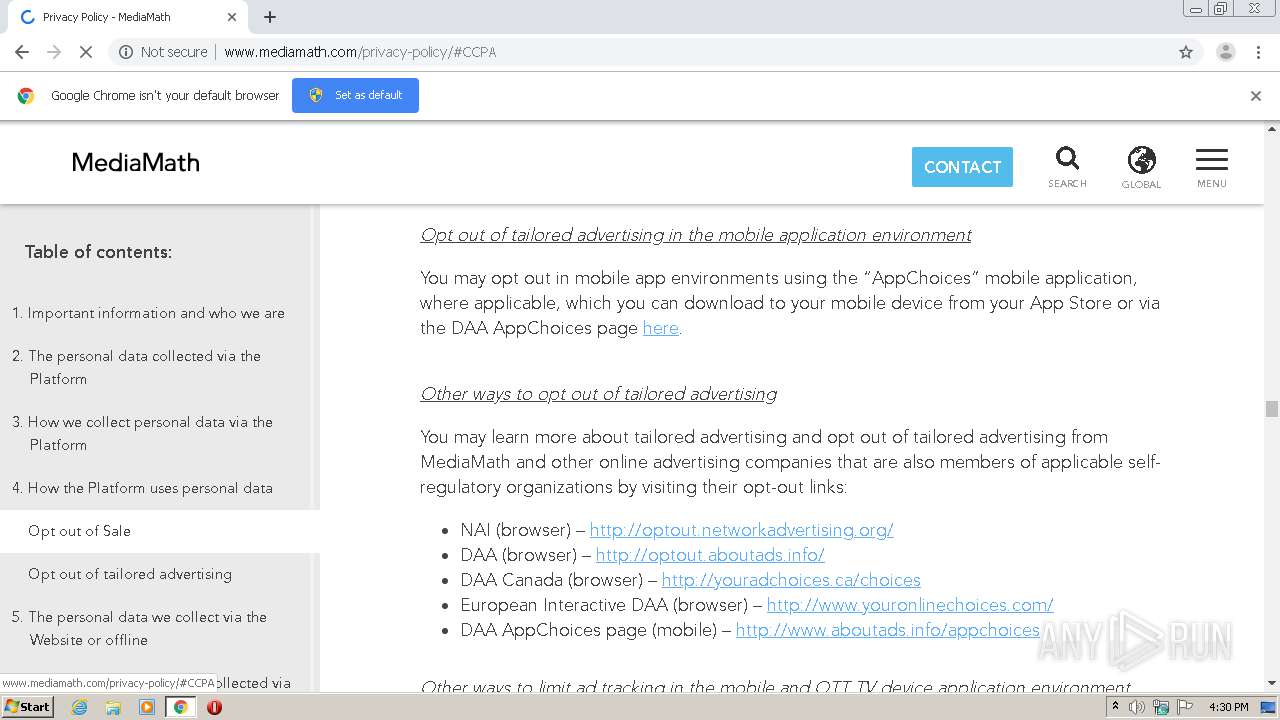
Task: Select Opt out of Sale in contents
Action: (79, 531)
